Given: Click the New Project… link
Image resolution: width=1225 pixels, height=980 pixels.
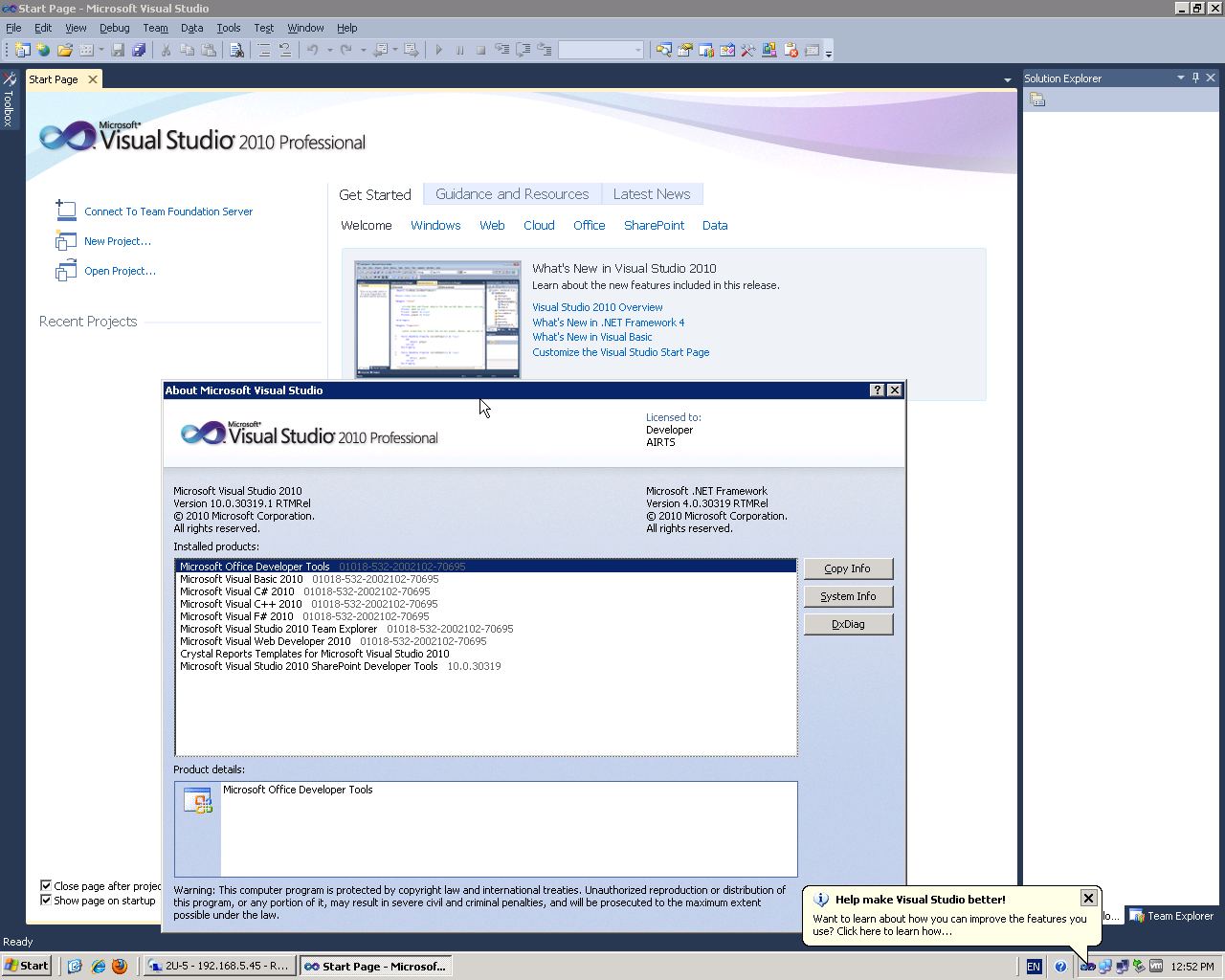Looking at the screenshot, I should tap(118, 241).
